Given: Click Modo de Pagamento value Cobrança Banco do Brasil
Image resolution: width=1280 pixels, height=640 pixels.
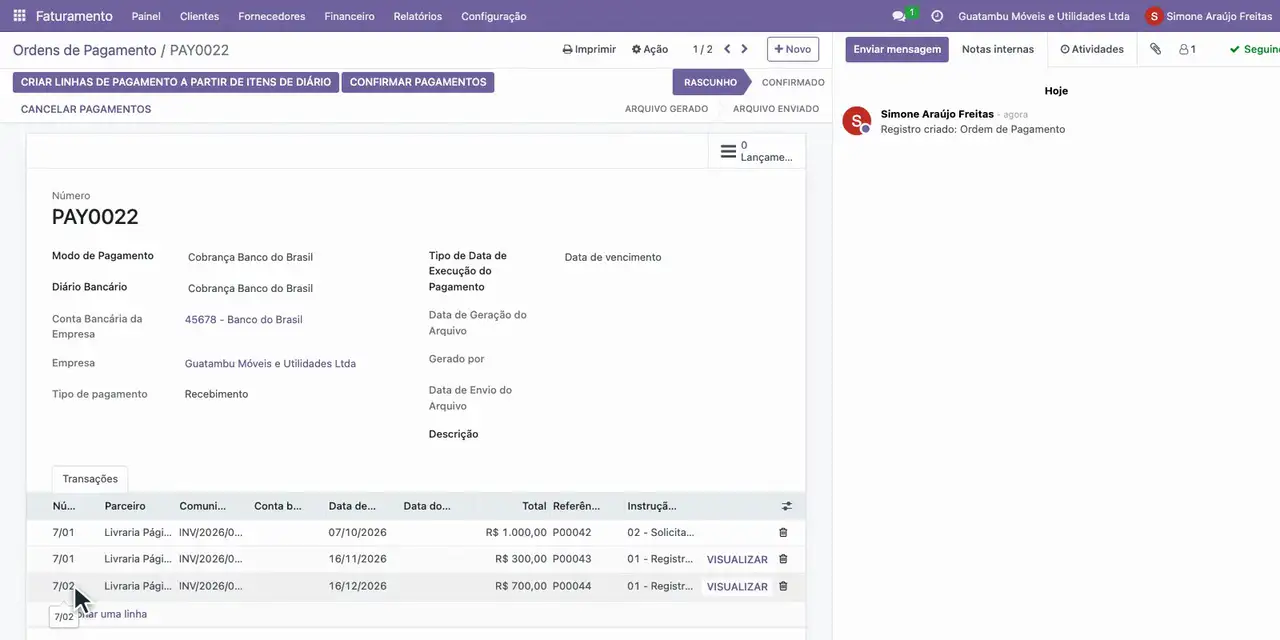Looking at the screenshot, I should [250, 257].
